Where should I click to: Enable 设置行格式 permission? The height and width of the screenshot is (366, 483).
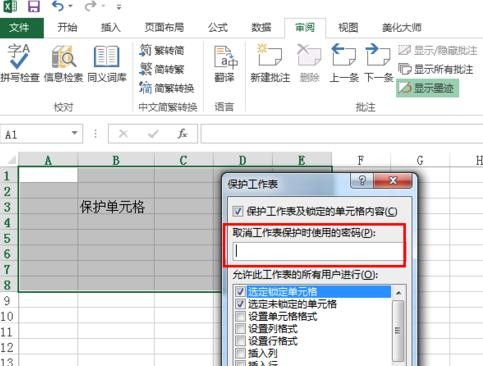click(240, 341)
